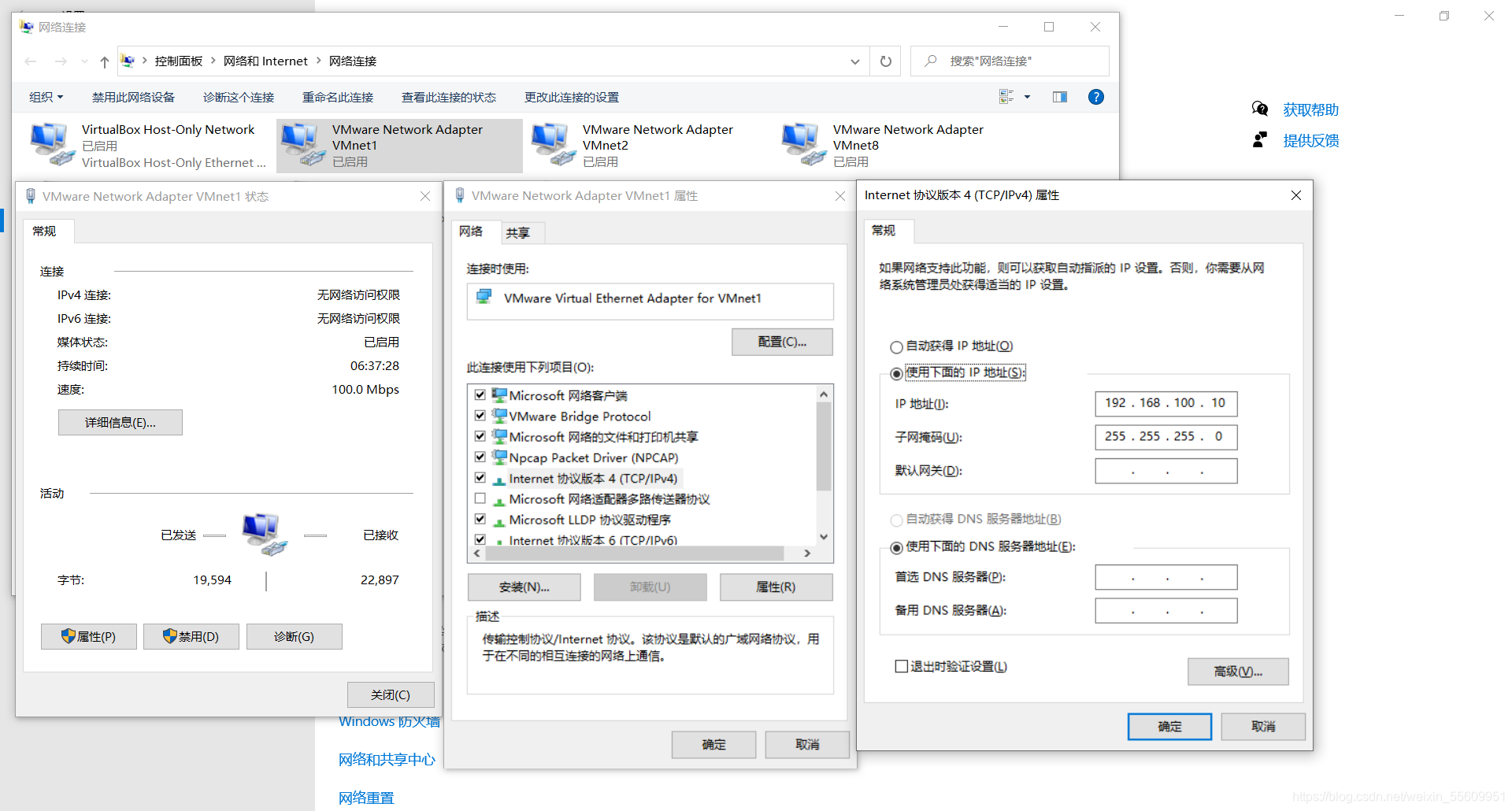Open recent locations dropdown arrow

[83, 61]
